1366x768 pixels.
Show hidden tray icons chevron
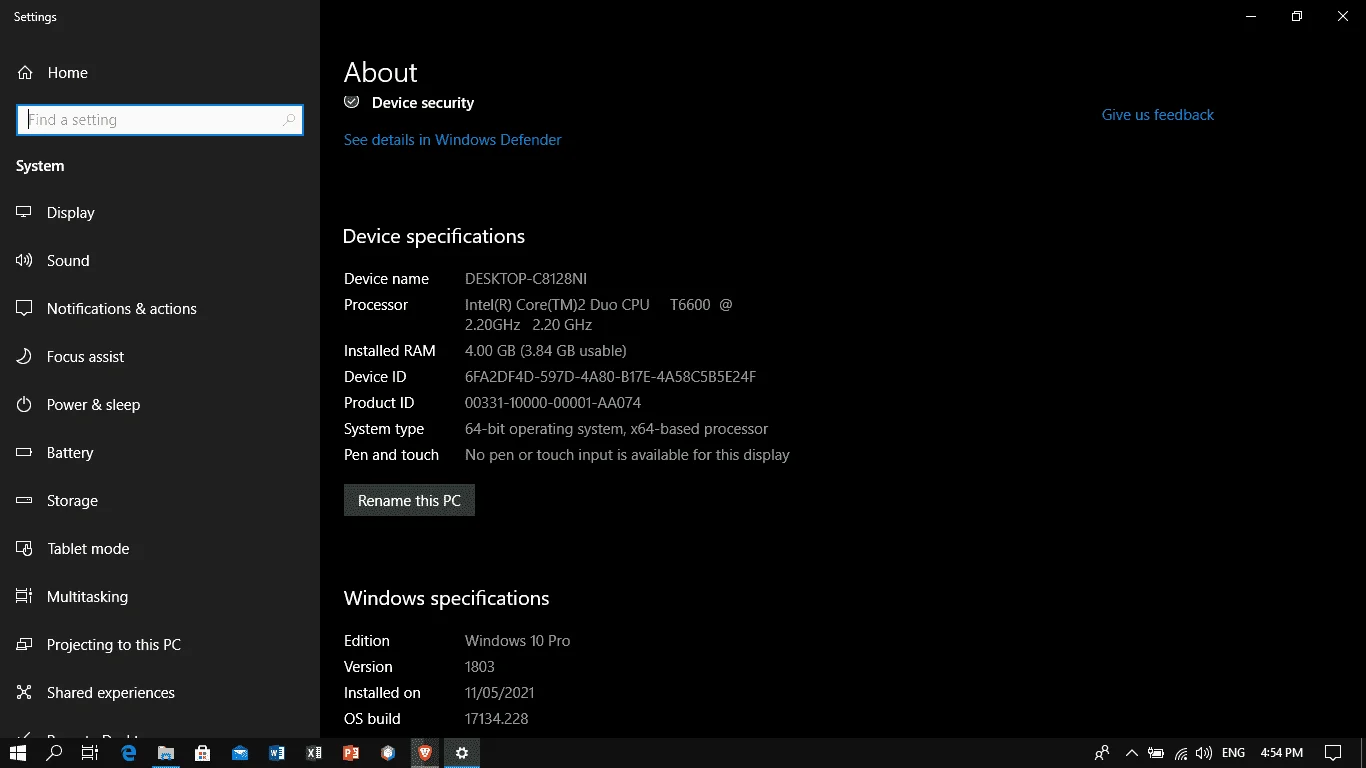(x=1132, y=753)
